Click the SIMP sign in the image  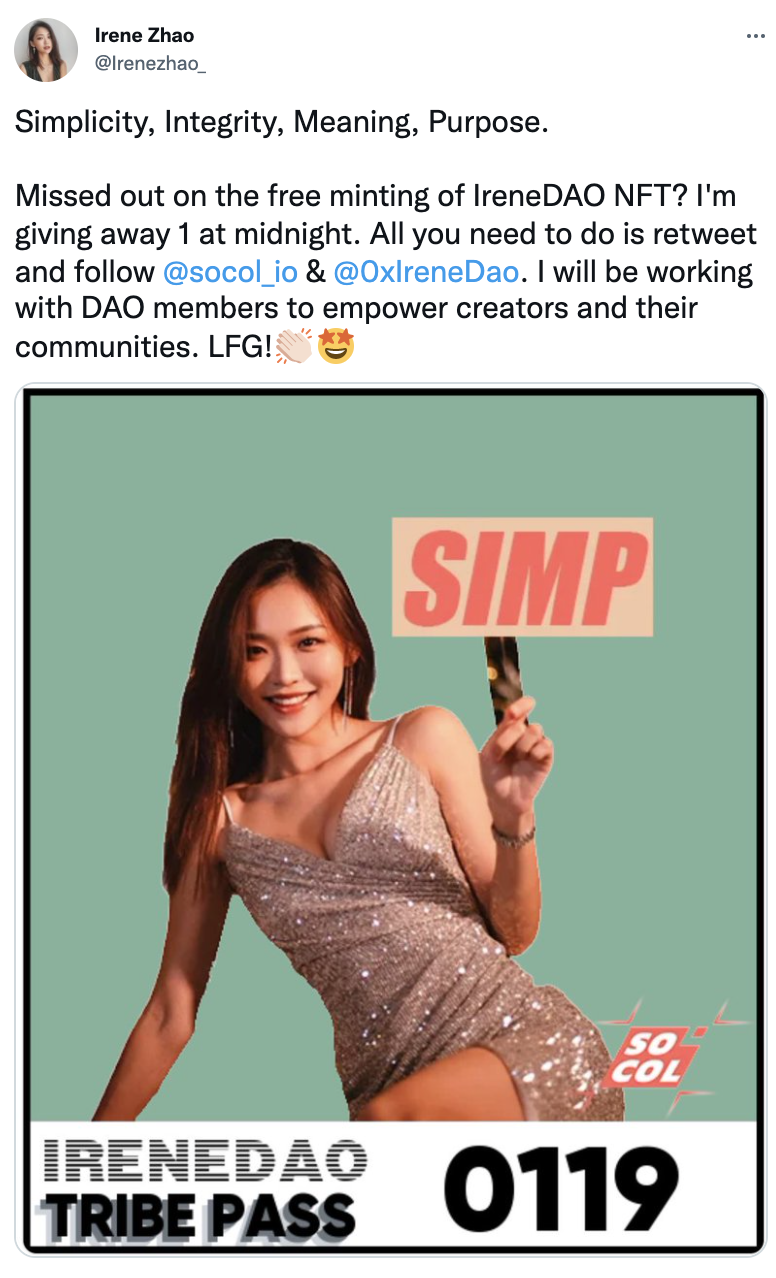point(522,576)
